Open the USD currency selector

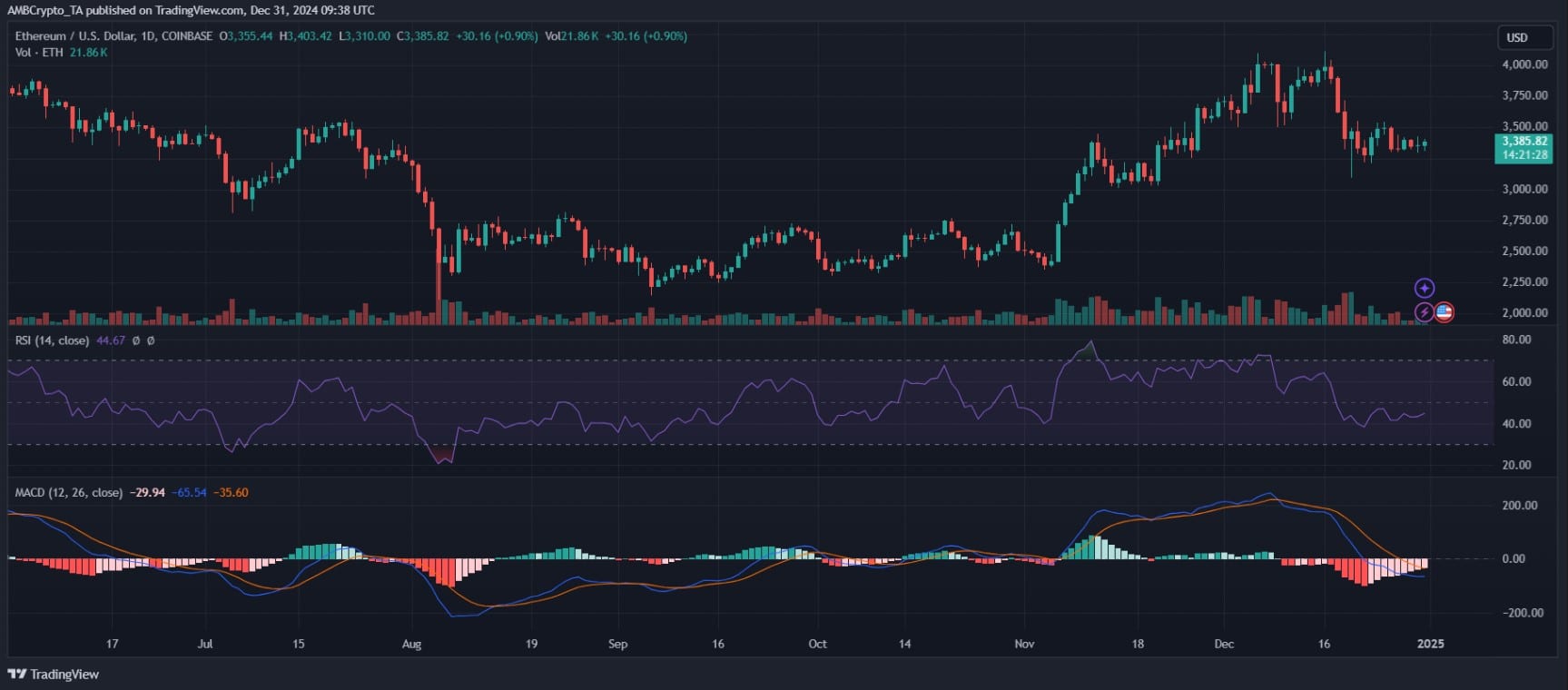coord(1517,37)
